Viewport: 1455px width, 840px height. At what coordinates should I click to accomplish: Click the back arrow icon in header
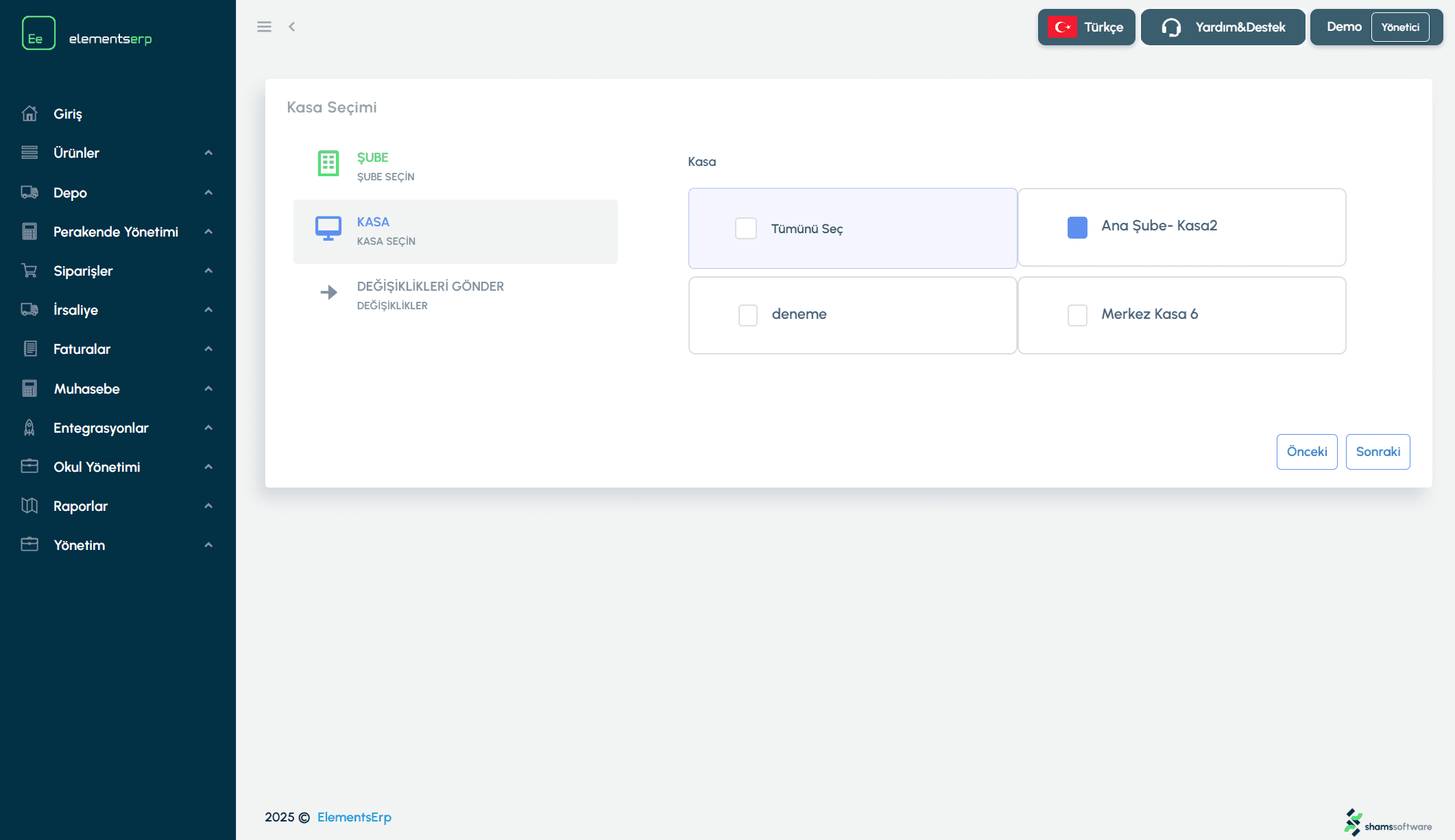point(292,27)
